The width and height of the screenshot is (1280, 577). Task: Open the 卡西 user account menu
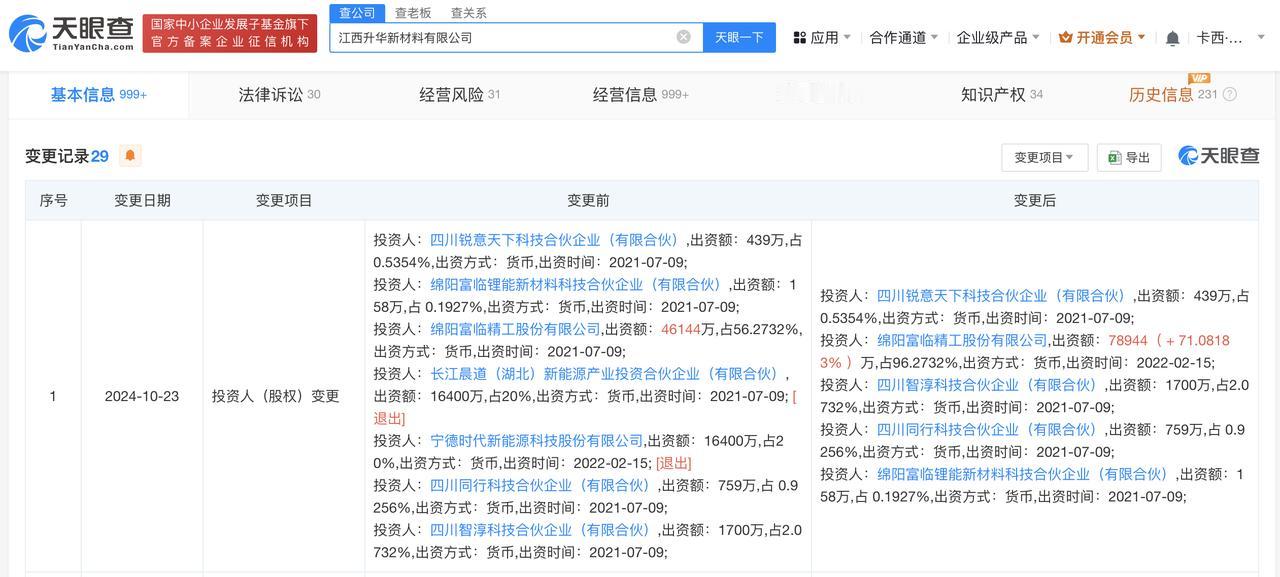coord(1232,37)
